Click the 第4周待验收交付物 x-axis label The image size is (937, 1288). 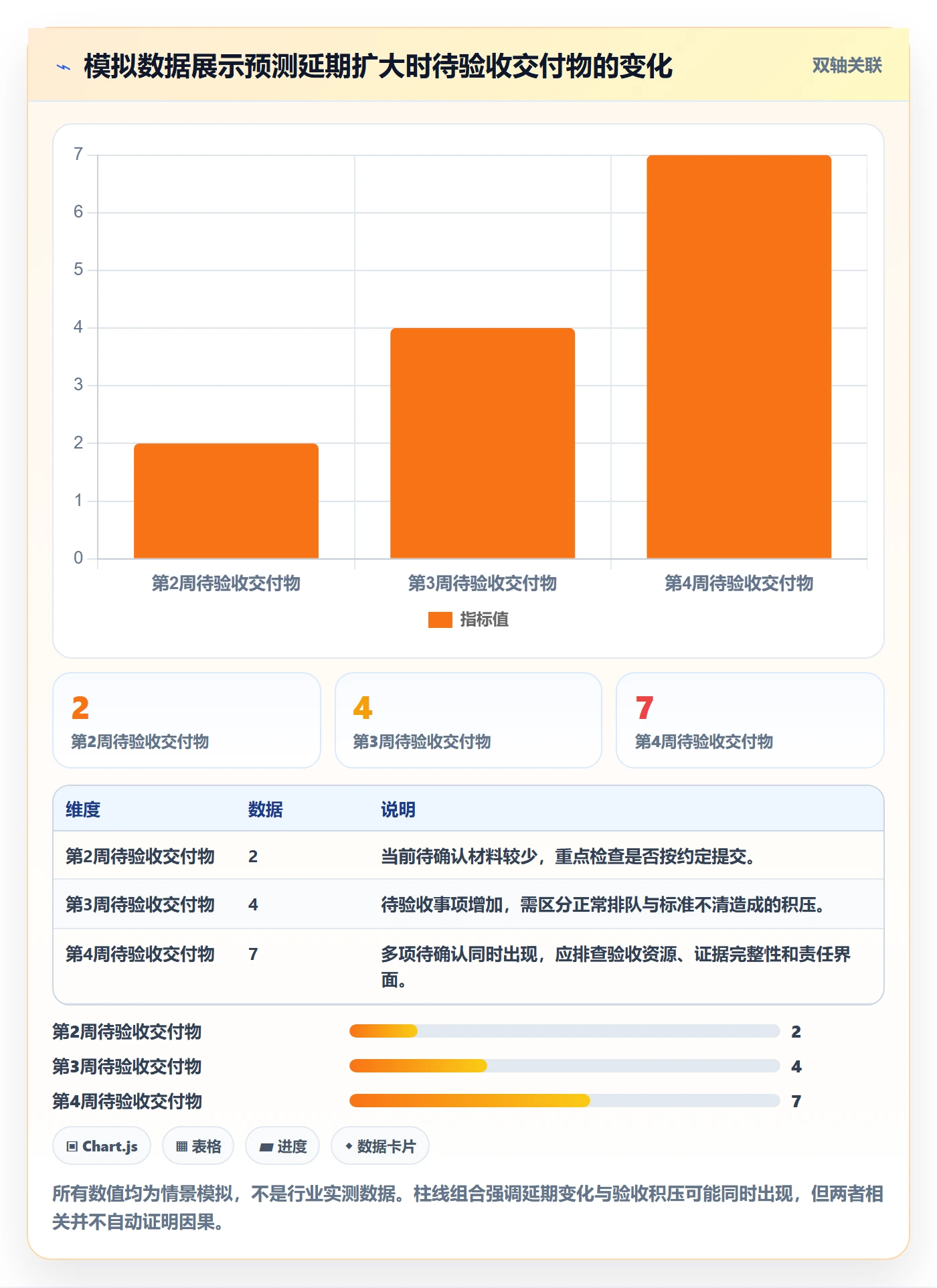[739, 583]
